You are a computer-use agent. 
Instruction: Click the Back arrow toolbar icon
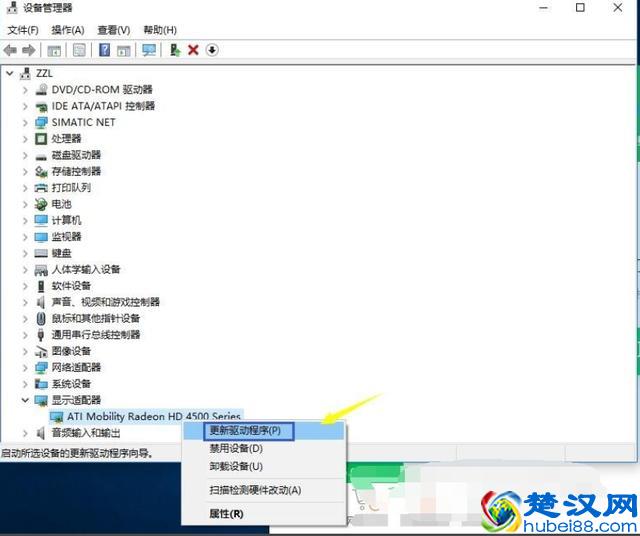[x=10, y=50]
